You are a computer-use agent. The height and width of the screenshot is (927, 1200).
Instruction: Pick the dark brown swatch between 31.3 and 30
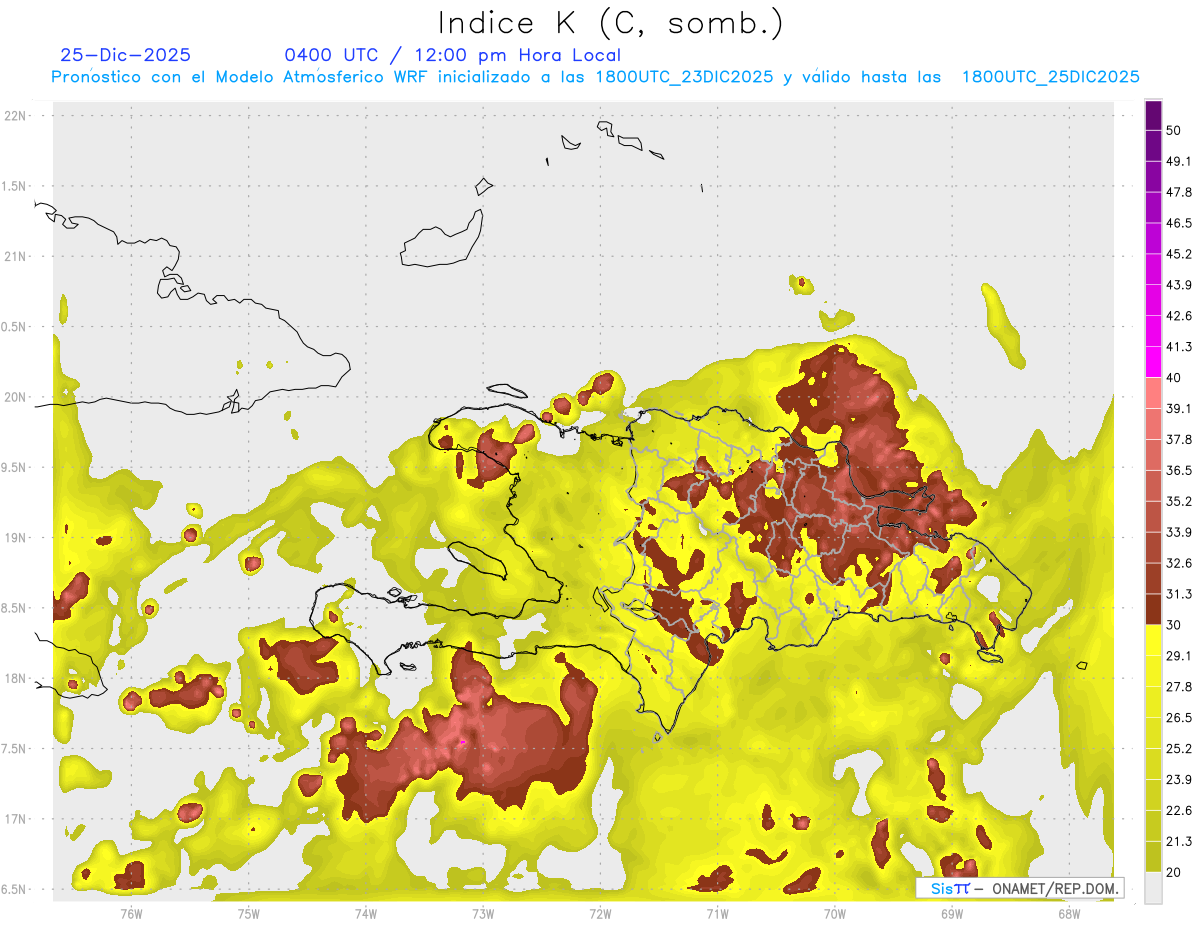click(1153, 609)
